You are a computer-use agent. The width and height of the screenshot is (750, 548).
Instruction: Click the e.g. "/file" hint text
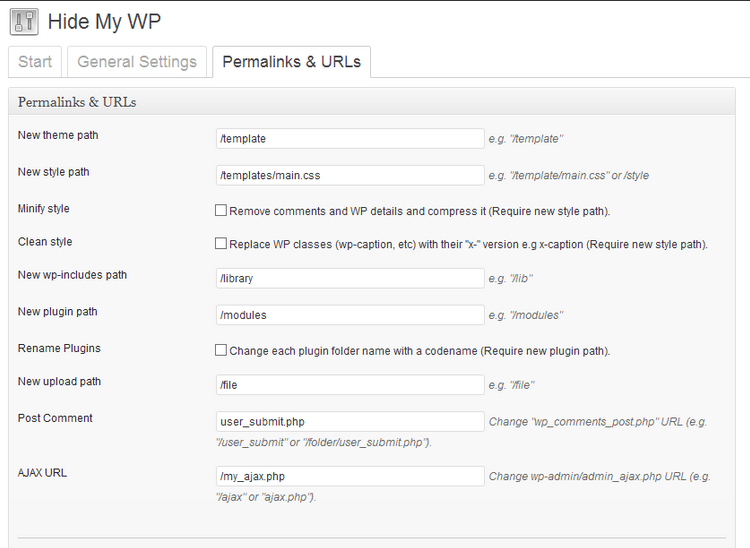pyautogui.click(x=511, y=385)
